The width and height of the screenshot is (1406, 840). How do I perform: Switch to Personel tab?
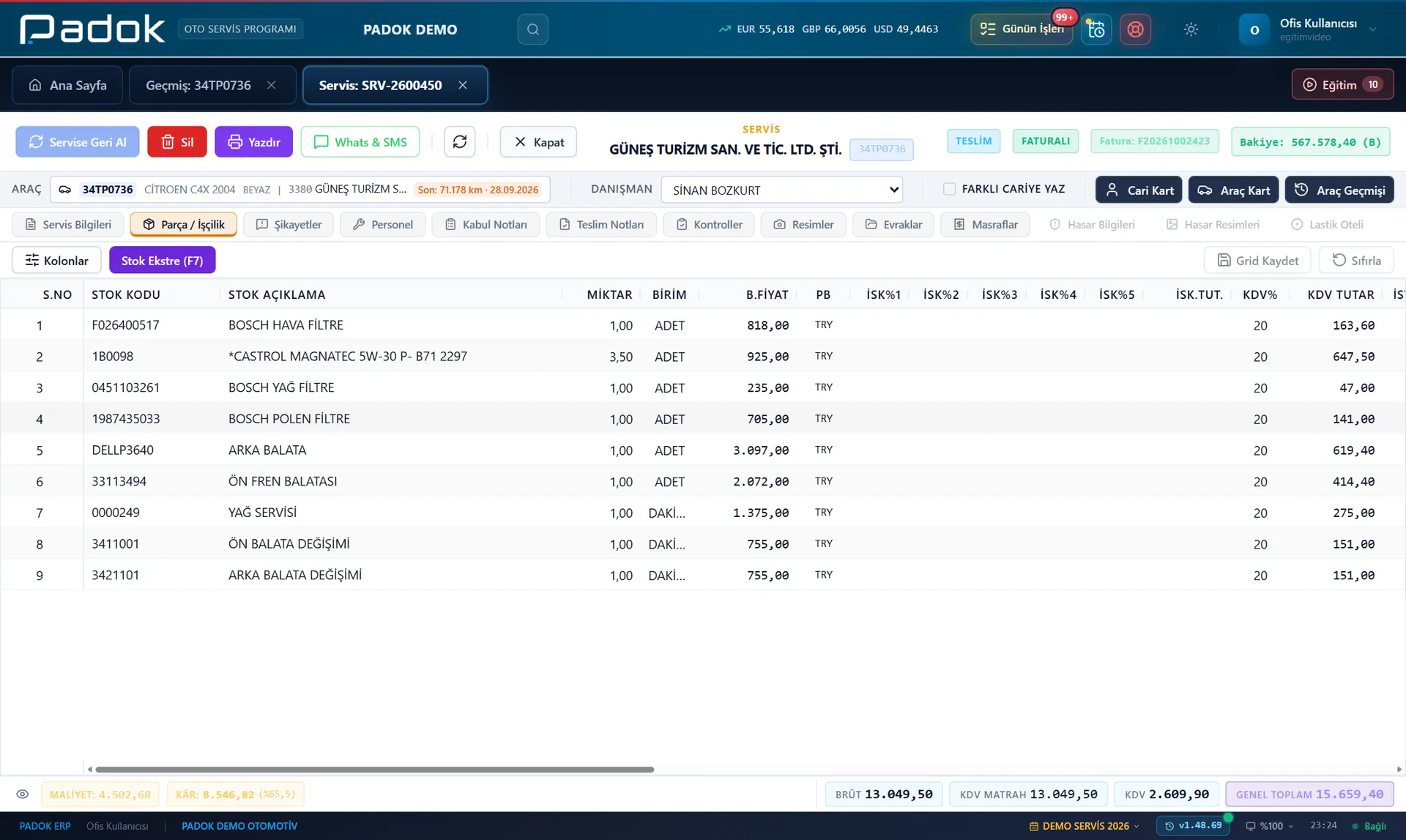click(x=382, y=224)
